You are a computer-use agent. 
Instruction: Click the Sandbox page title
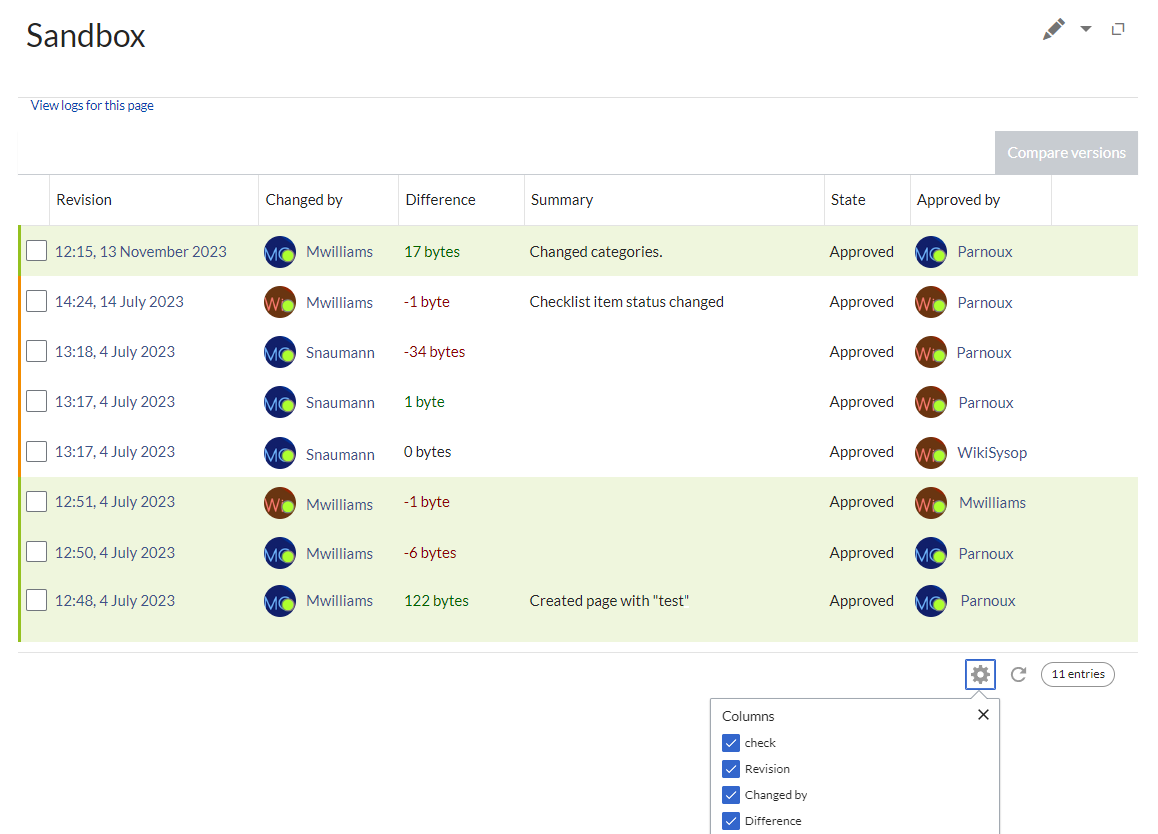click(x=86, y=36)
